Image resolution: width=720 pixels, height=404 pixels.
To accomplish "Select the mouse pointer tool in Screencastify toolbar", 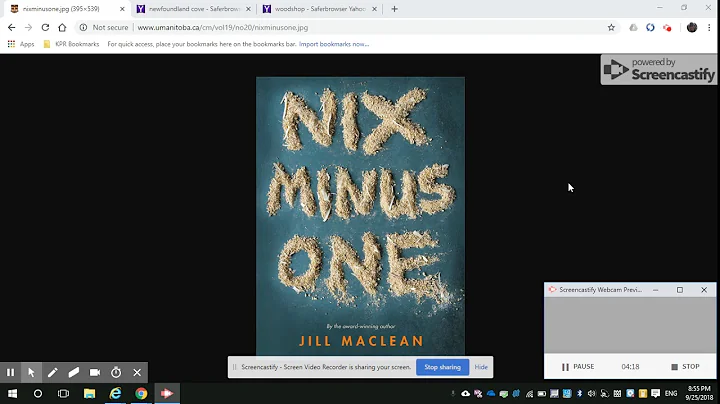I will click(x=31, y=372).
